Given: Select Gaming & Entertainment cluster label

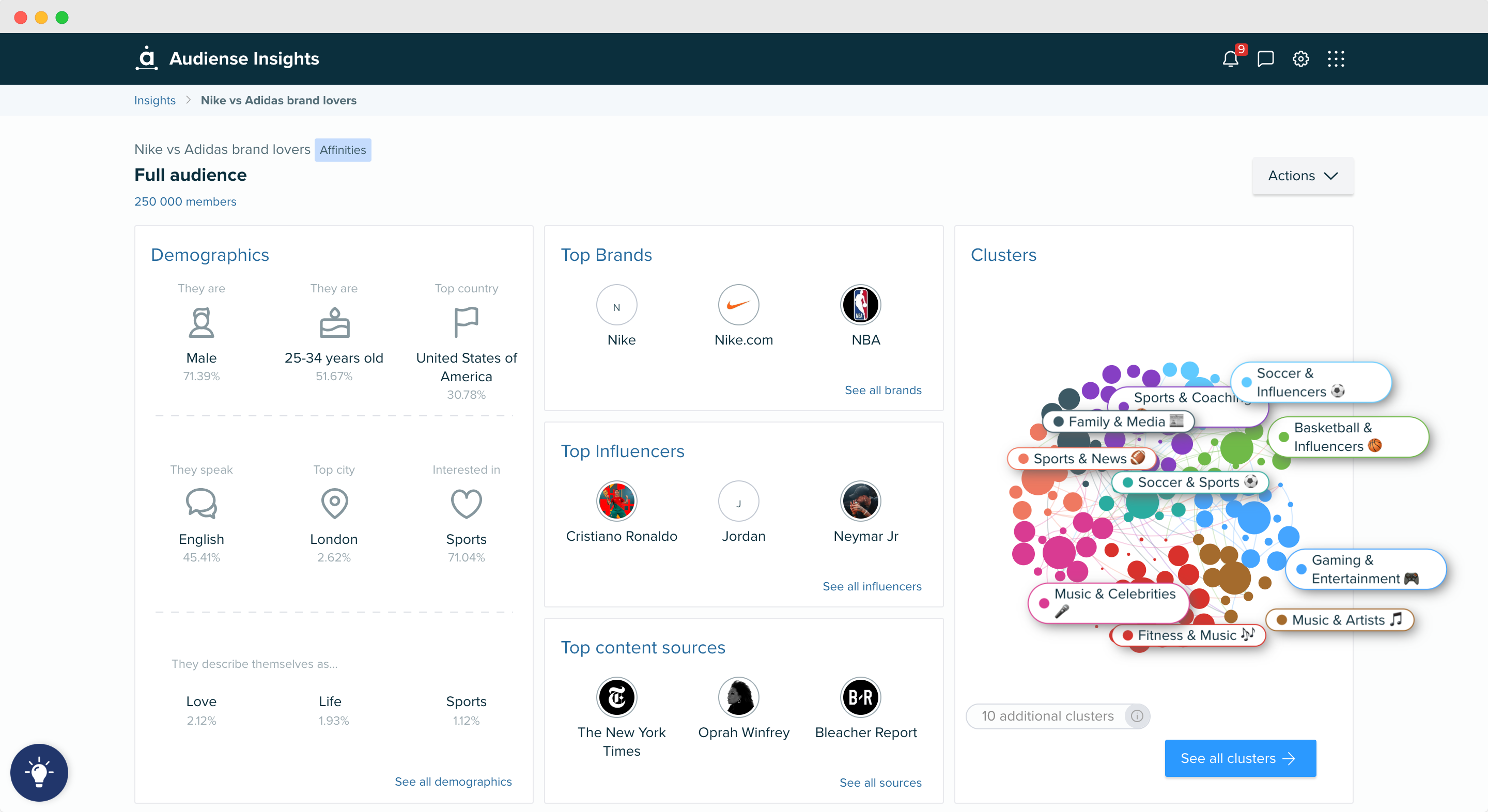Looking at the screenshot, I should point(1366,569).
